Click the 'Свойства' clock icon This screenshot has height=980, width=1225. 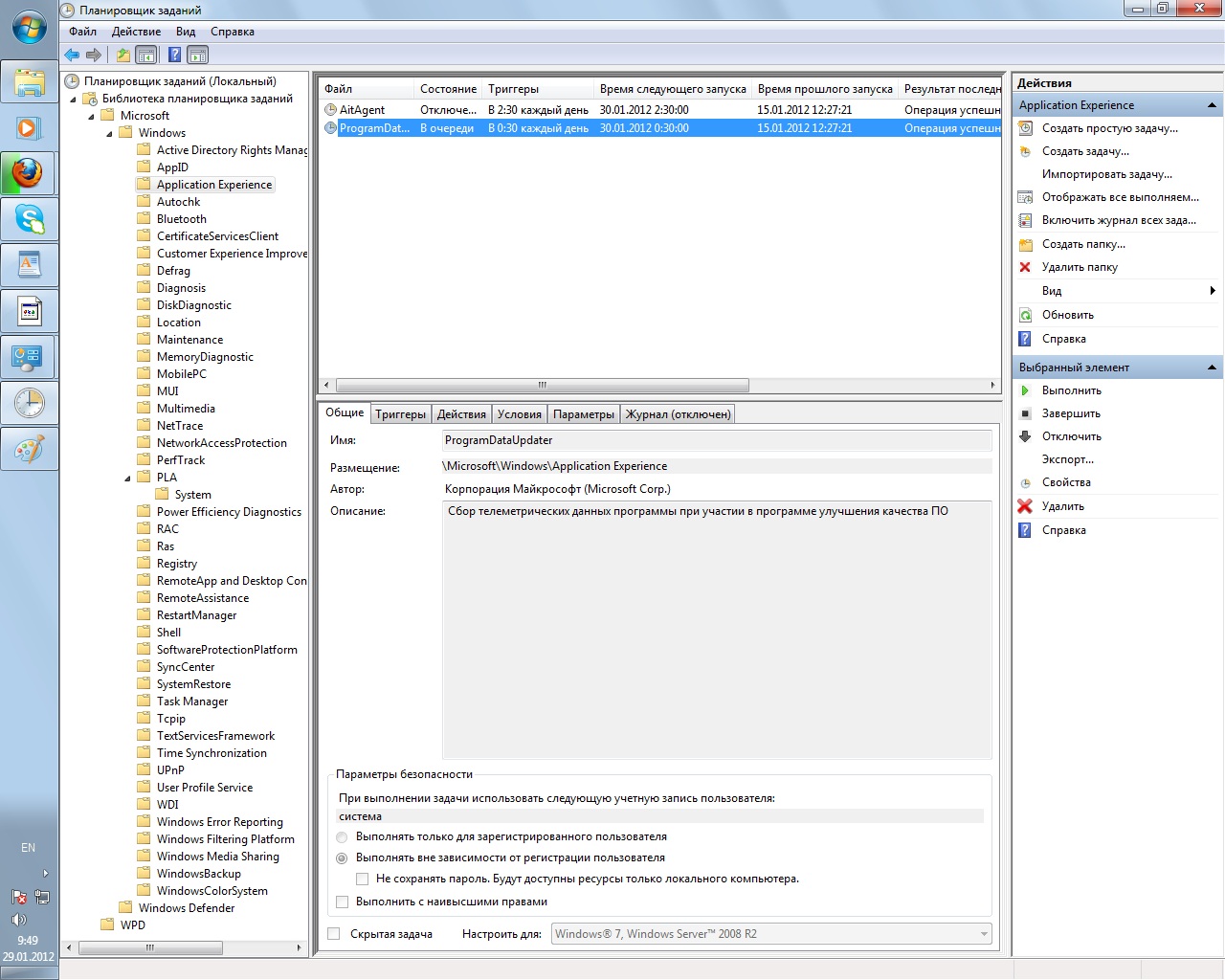(x=1025, y=483)
